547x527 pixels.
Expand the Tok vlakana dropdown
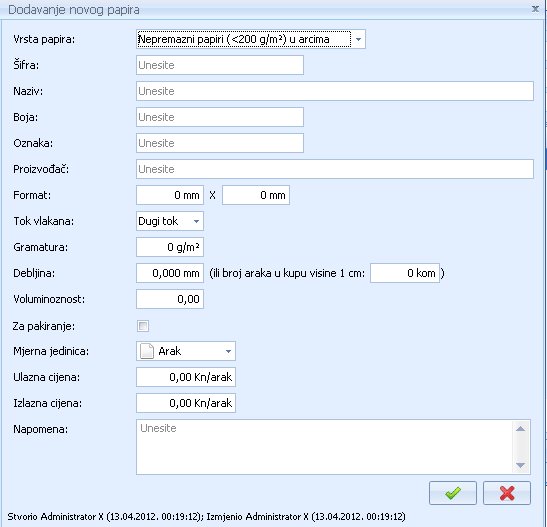196,221
